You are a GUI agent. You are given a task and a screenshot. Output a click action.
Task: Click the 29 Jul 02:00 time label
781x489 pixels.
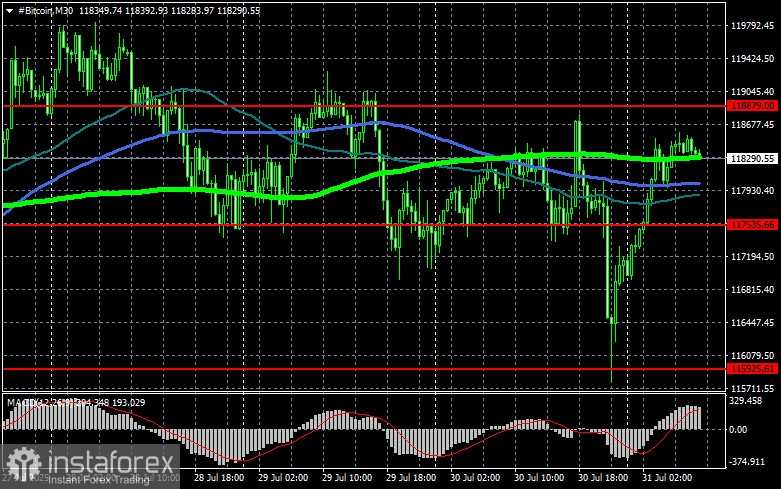tap(283, 478)
